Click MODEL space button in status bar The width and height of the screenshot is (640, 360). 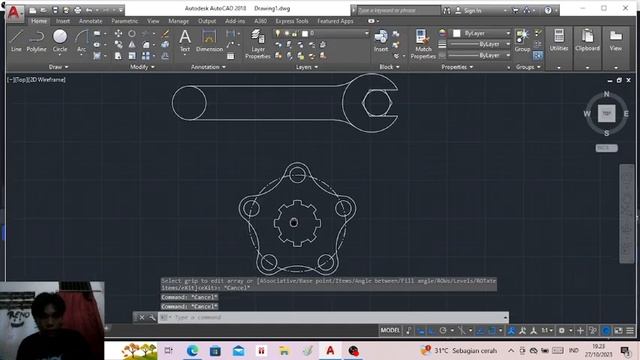point(390,330)
